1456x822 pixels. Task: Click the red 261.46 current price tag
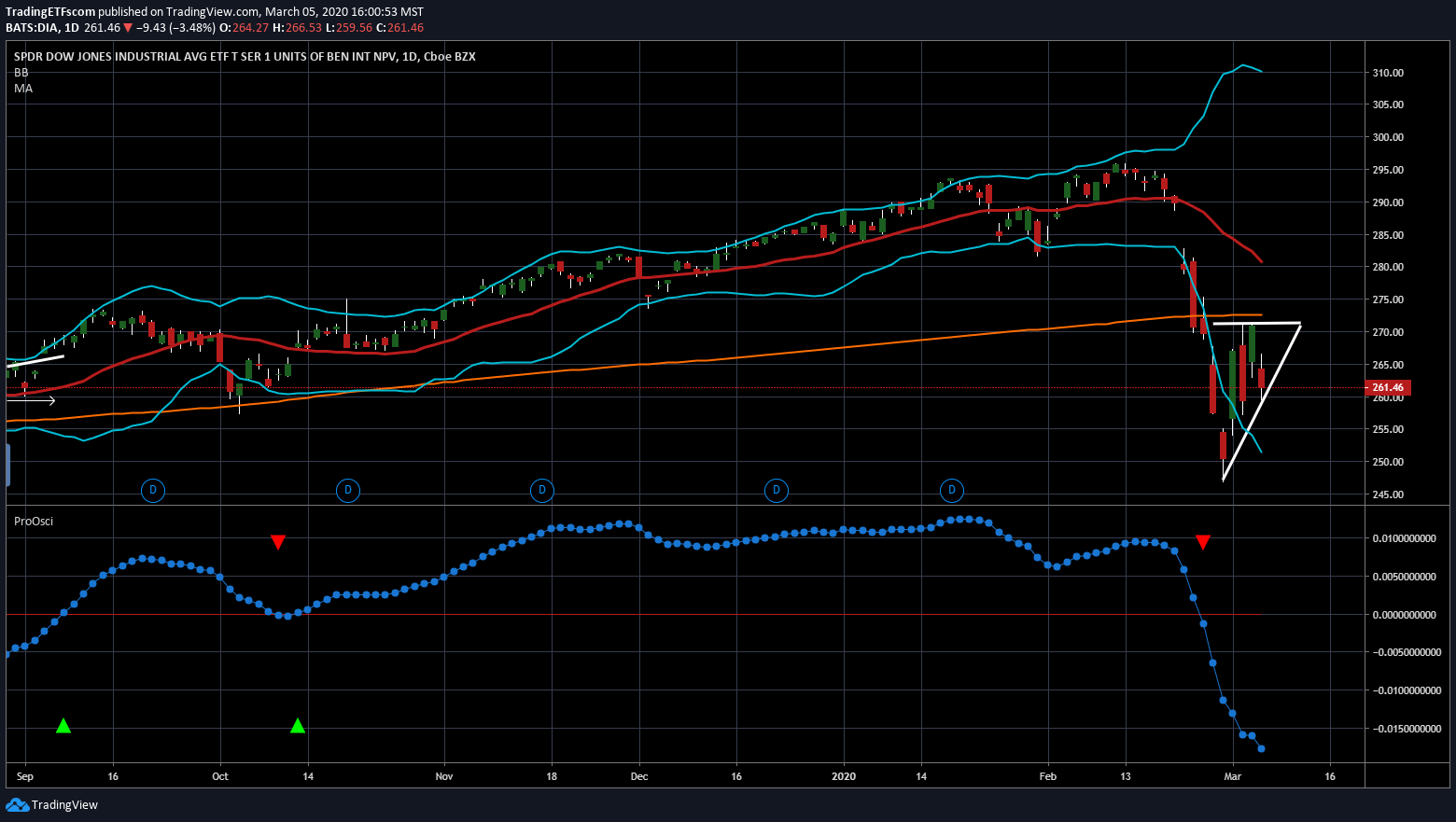[x=1388, y=387]
